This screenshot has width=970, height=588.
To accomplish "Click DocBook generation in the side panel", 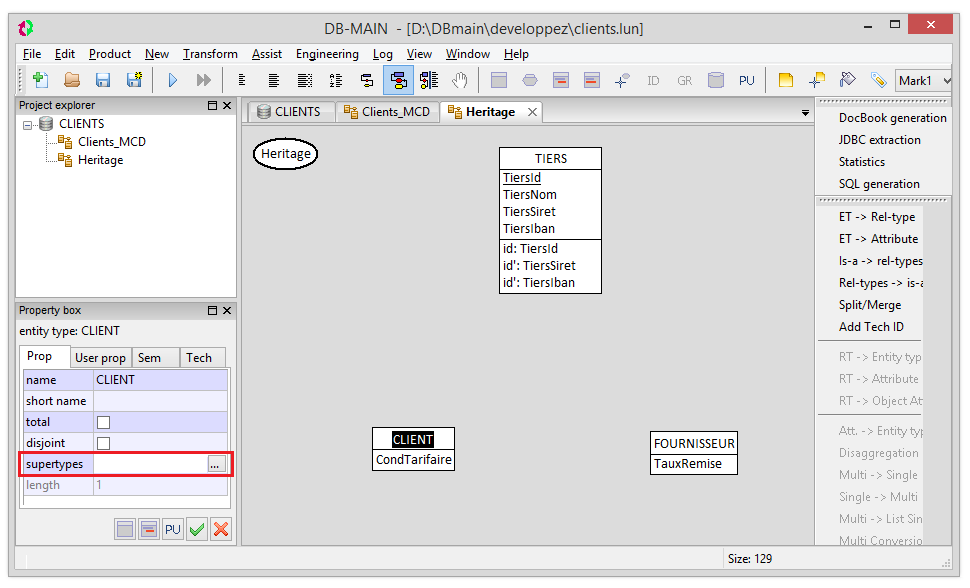I will tap(893, 118).
